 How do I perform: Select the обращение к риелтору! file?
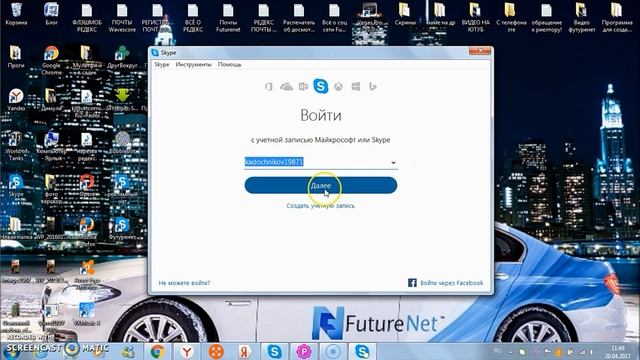[x=547, y=17]
